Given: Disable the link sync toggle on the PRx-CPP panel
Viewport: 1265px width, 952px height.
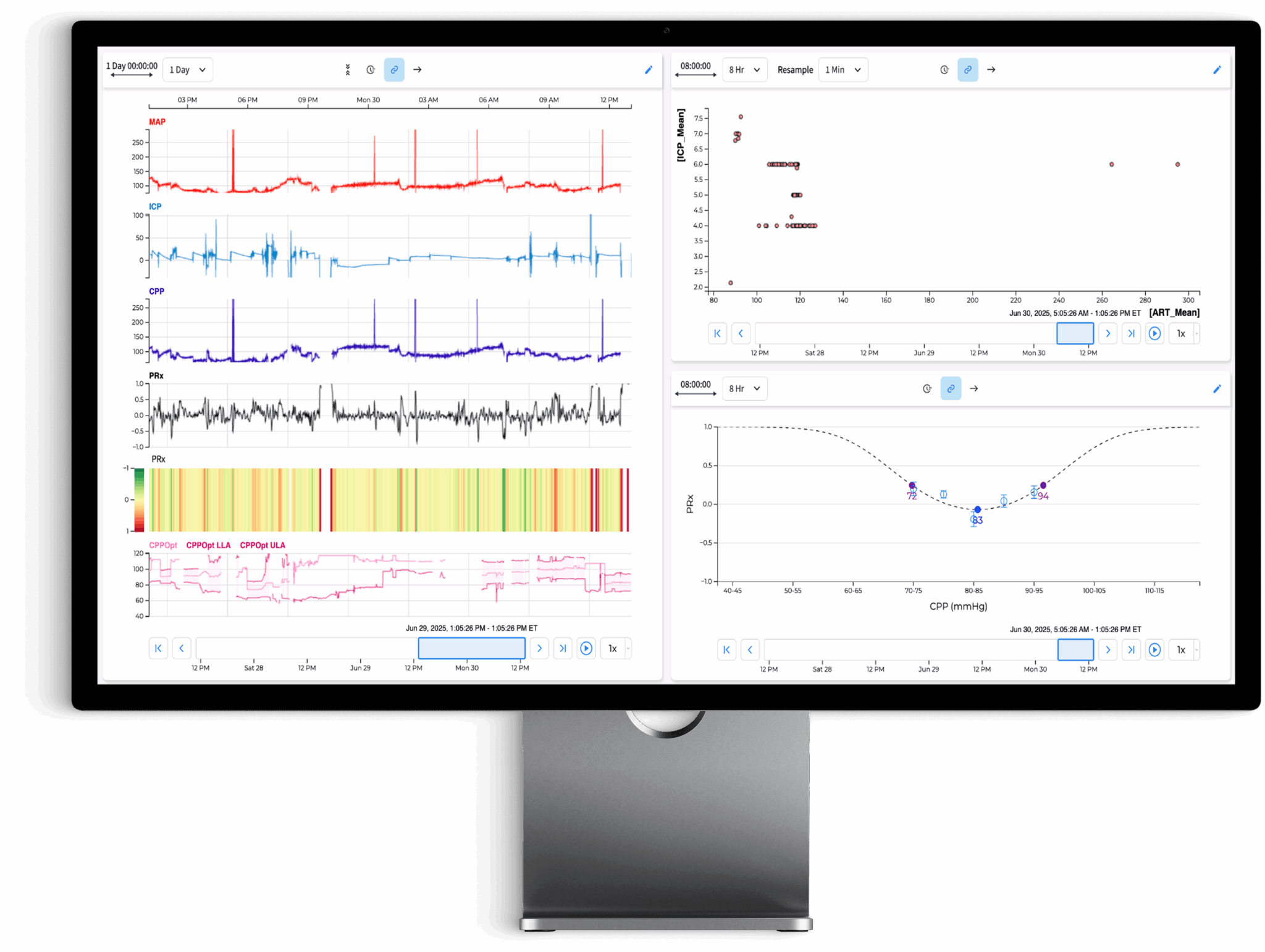Looking at the screenshot, I should (x=951, y=389).
